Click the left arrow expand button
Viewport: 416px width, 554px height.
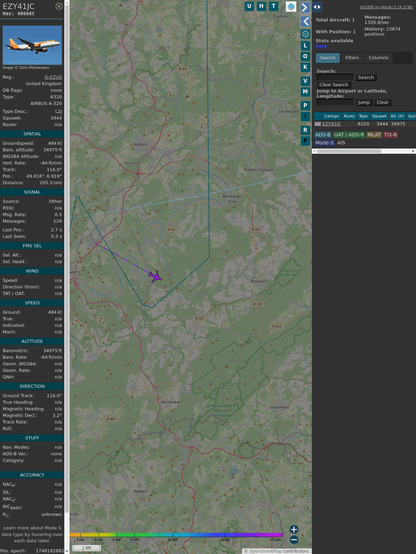click(305, 22)
